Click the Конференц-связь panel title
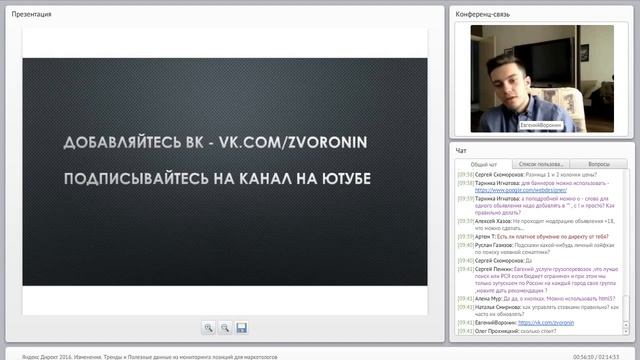 482,14
